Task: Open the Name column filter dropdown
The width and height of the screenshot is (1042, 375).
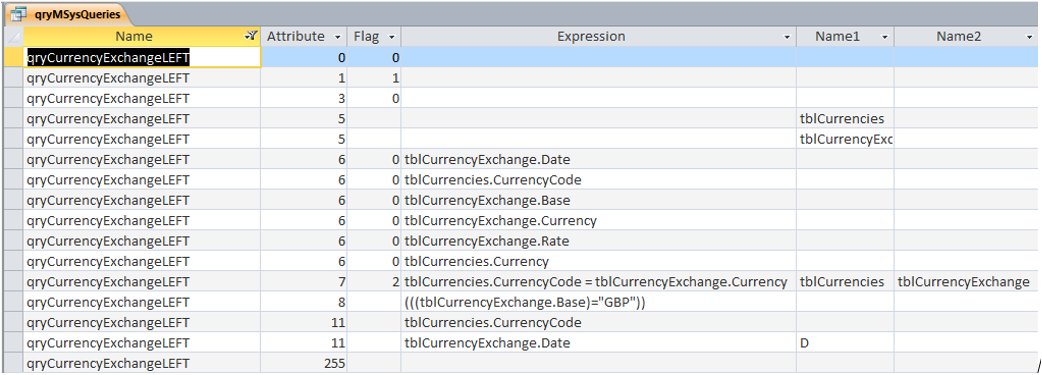Action: click(251, 37)
